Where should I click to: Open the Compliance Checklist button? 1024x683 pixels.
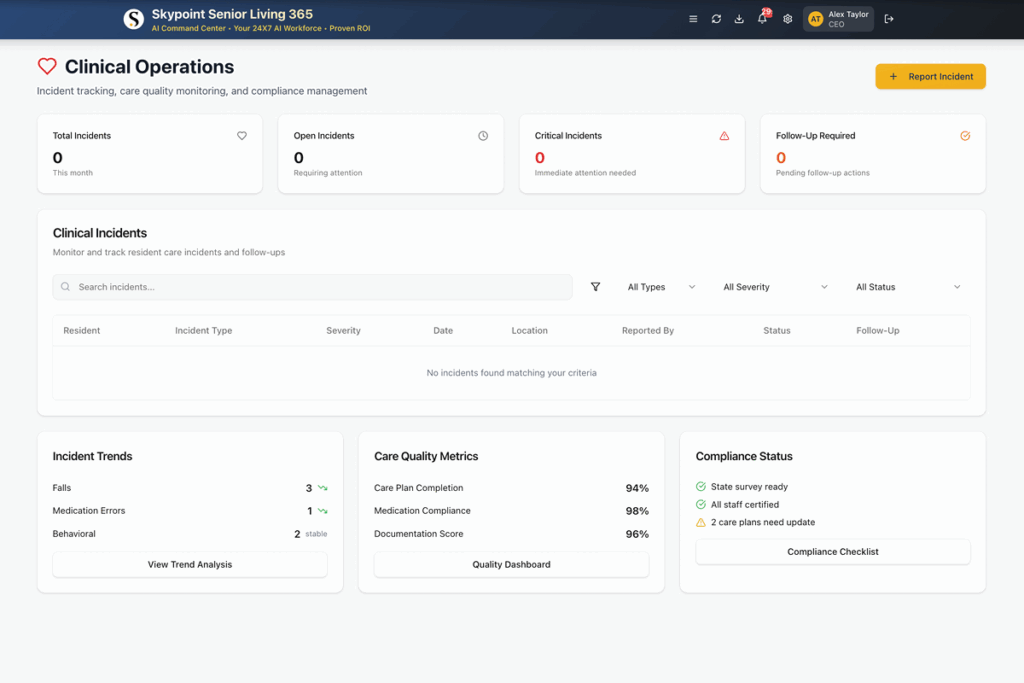833,552
